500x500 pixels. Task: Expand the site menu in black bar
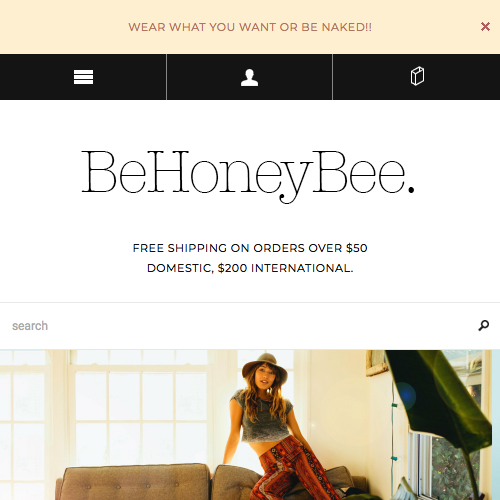(x=83, y=77)
